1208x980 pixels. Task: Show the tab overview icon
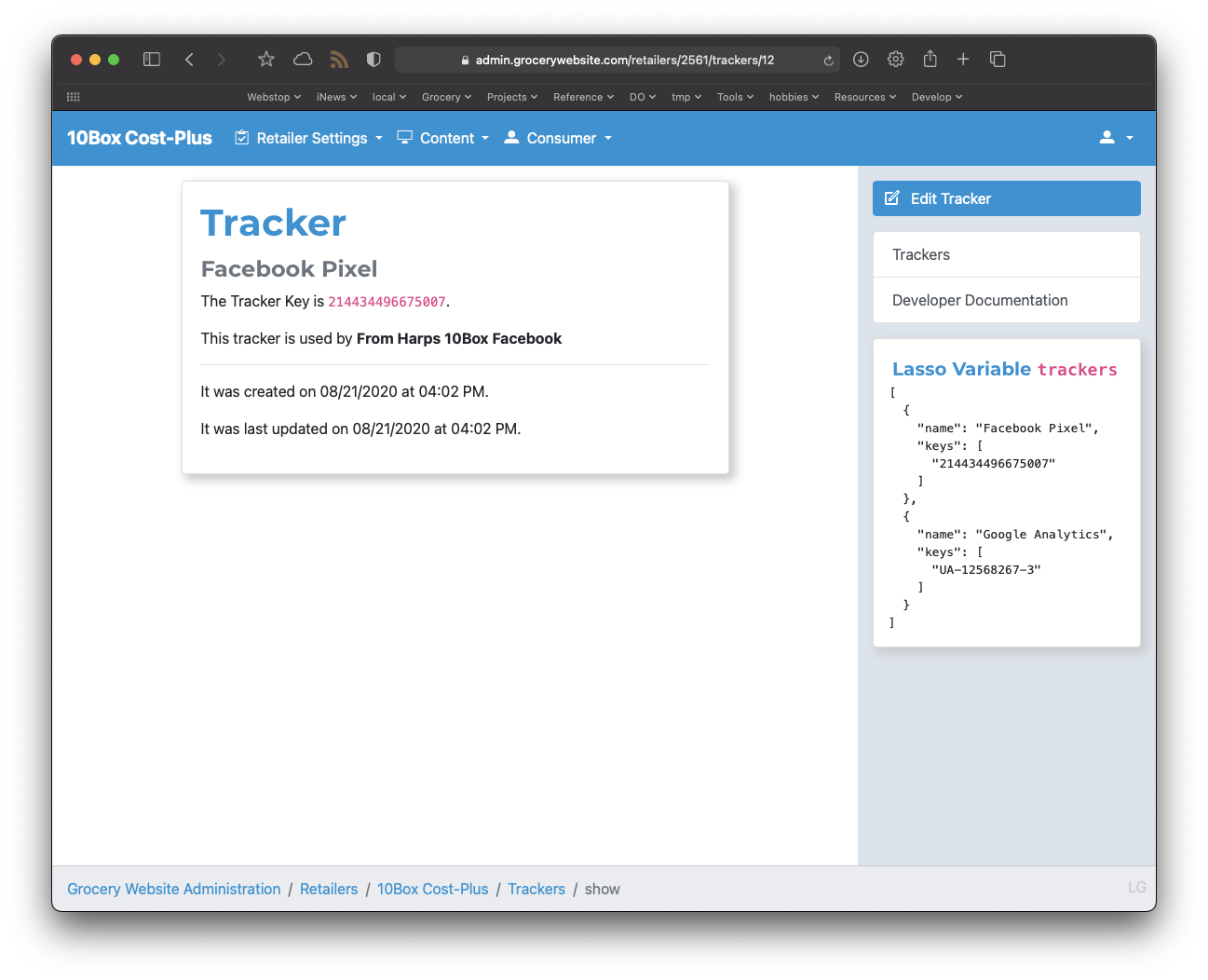(998, 60)
